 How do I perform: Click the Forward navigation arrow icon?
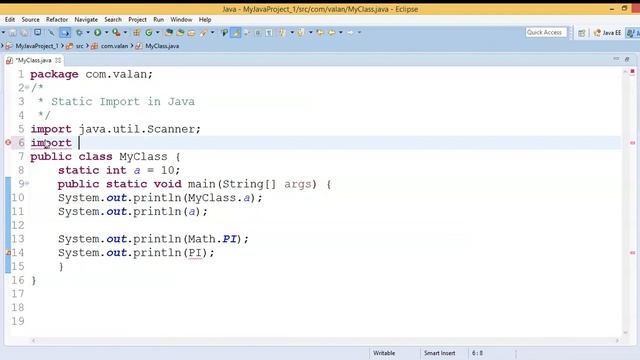coord(350,33)
